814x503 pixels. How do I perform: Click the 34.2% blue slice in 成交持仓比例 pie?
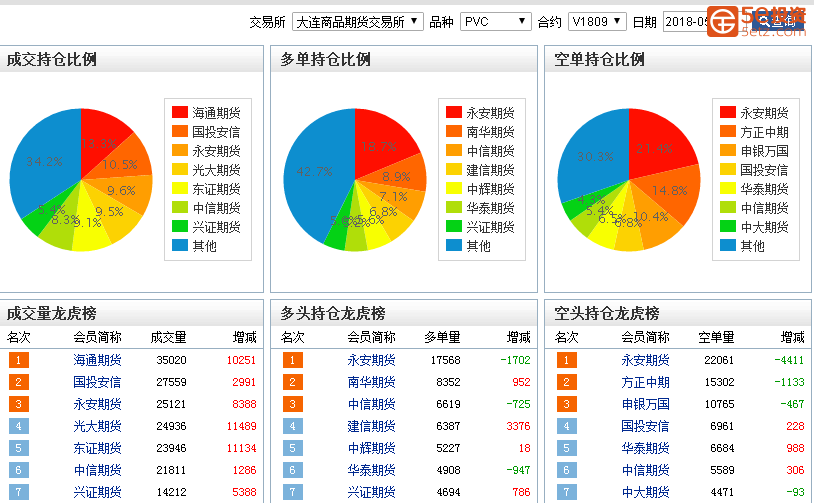[44, 161]
